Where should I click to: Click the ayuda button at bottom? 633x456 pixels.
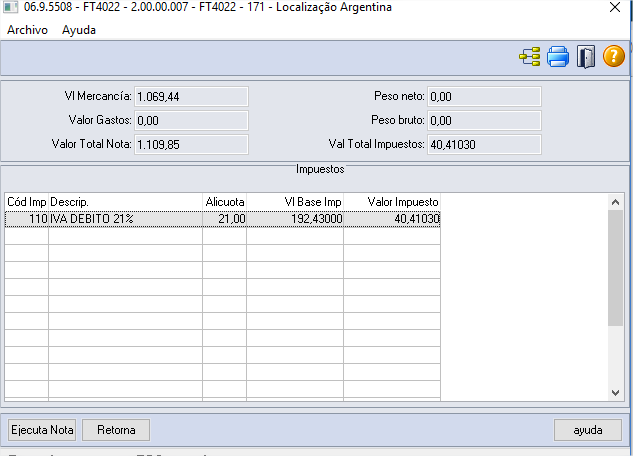(x=588, y=430)
